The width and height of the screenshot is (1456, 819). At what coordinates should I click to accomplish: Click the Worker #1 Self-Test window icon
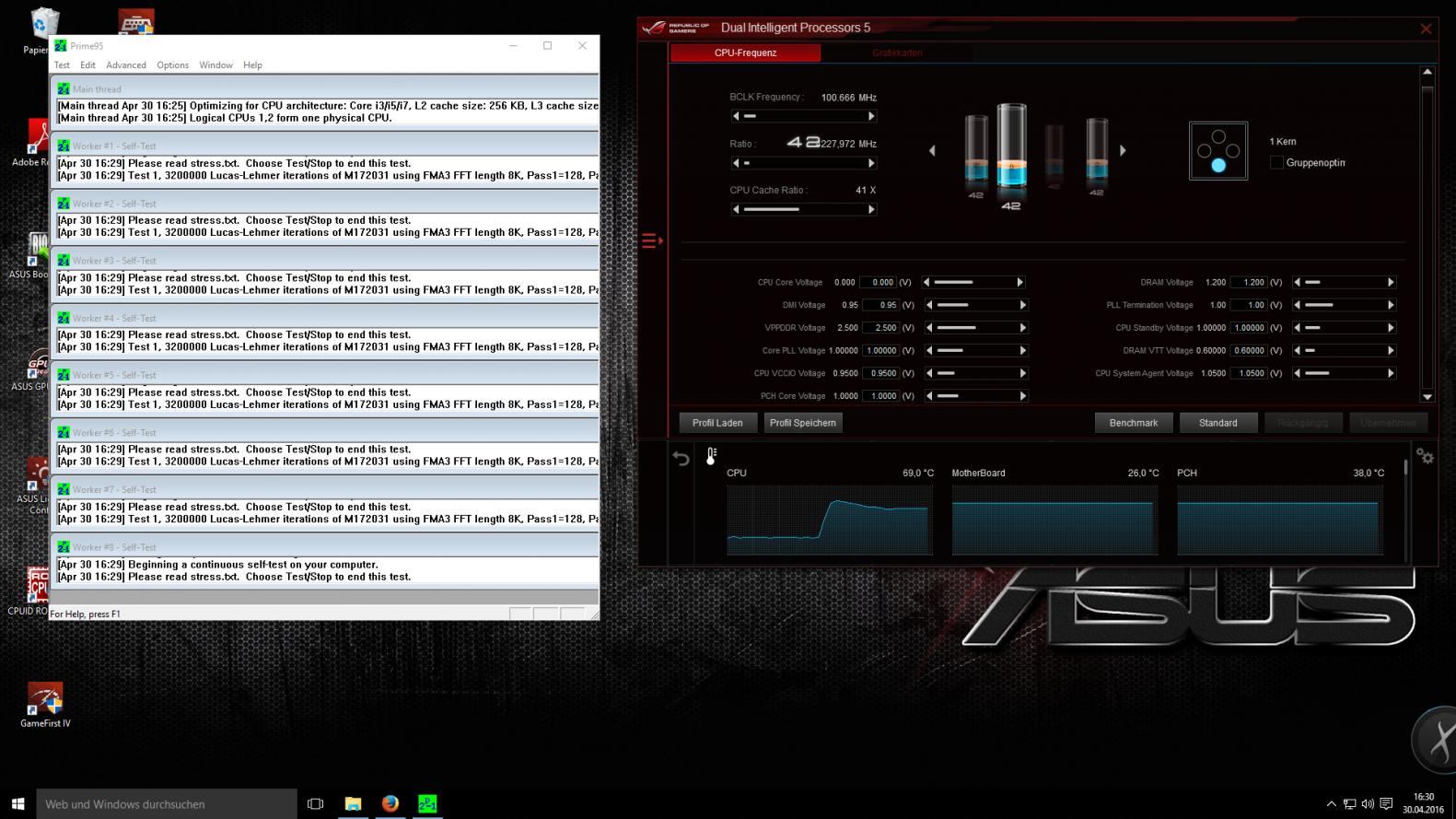64,146
